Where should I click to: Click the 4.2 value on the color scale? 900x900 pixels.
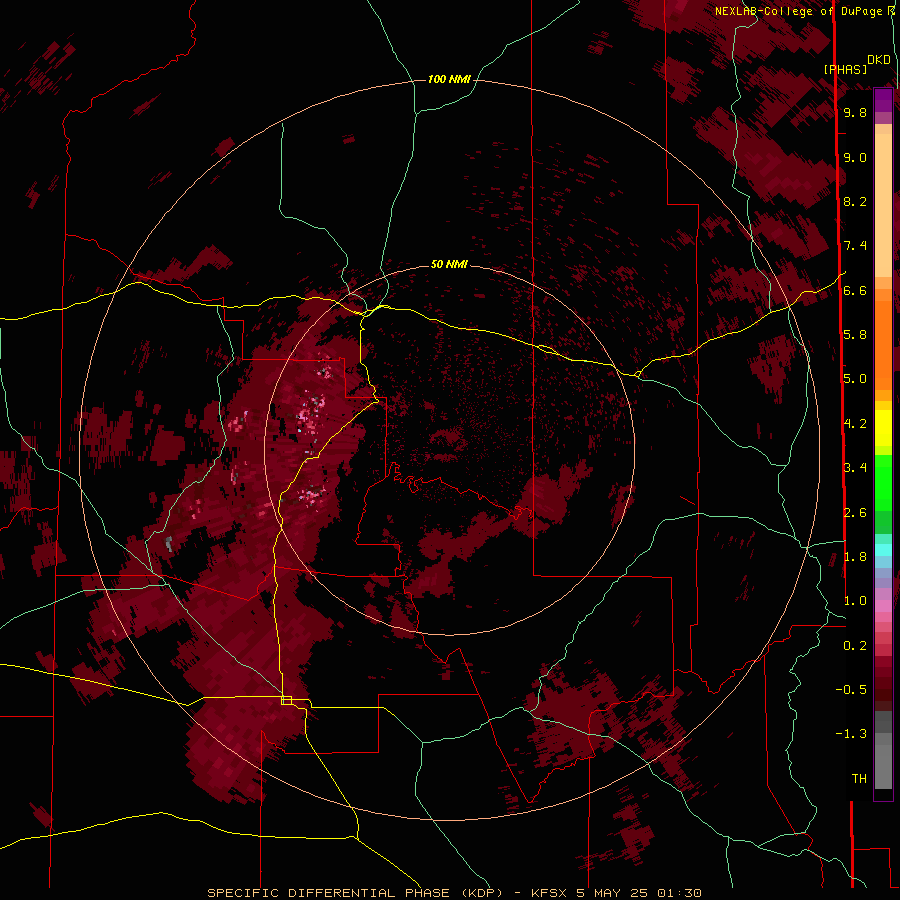(855, 423)
